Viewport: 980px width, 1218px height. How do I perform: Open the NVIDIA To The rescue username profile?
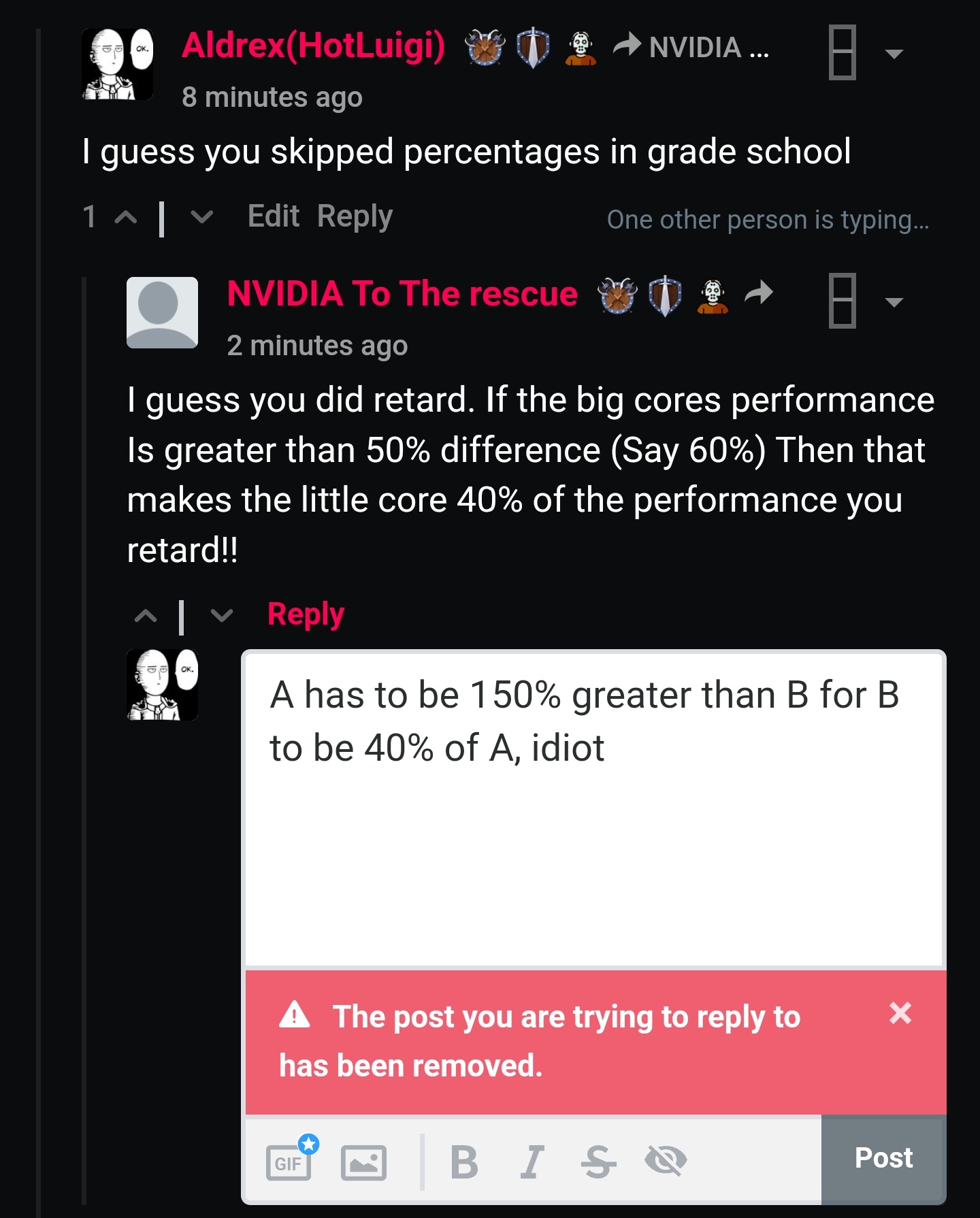402,294
